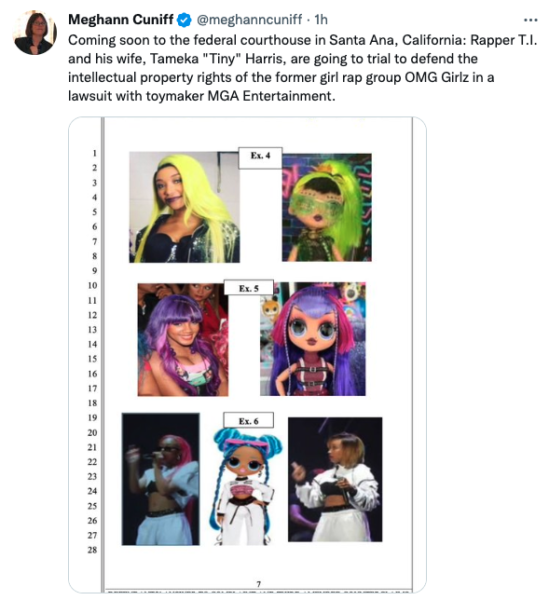Click the green-haired doll with visor image
549x600 pixels.
tap(327, 207)
